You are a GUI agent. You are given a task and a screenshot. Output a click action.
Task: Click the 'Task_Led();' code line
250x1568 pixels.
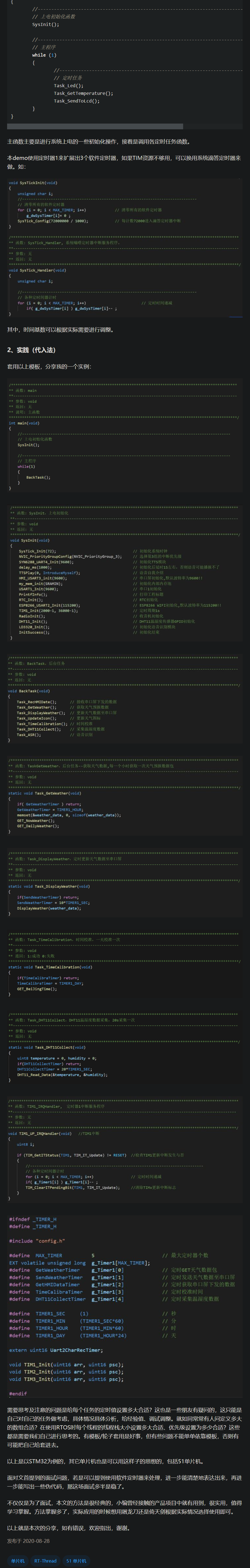pyautogui.click(x=68, y=86)
